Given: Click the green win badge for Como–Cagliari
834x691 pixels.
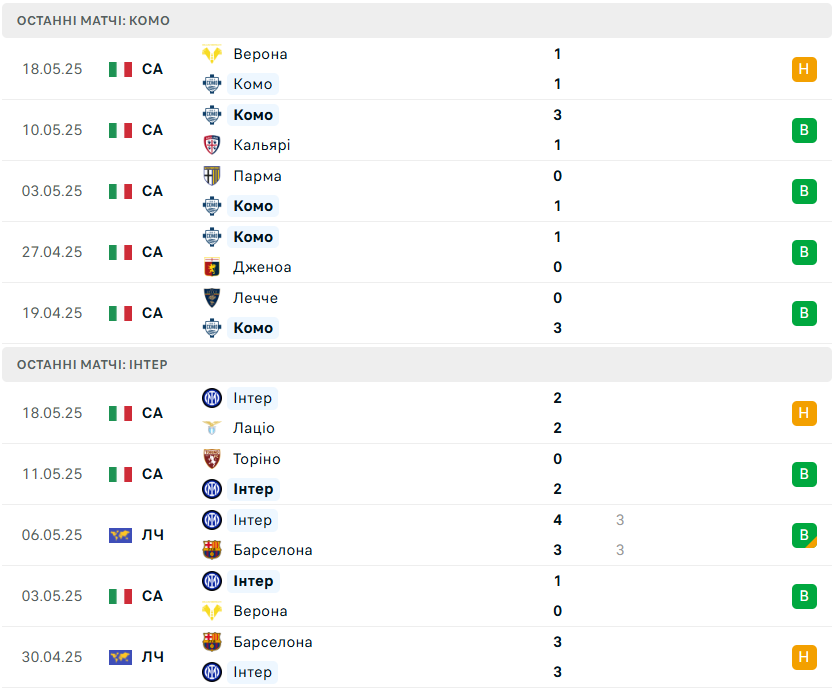Looking at the screenshot, I should click(804, 130).
